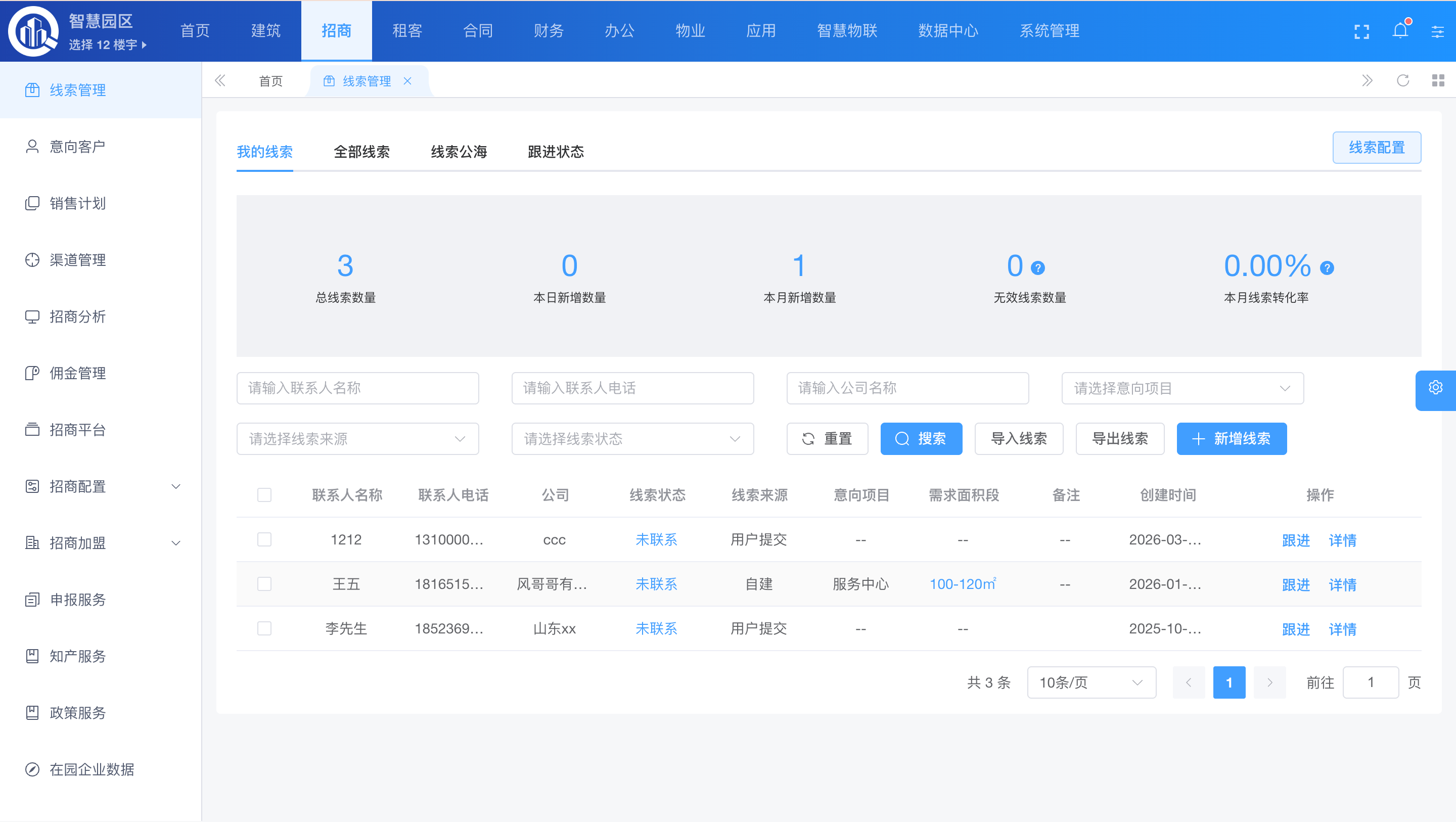Collapse sidebar using double-left arrow icon
Viewport: 1456px width, 822px height.
(x=220, y=81)
